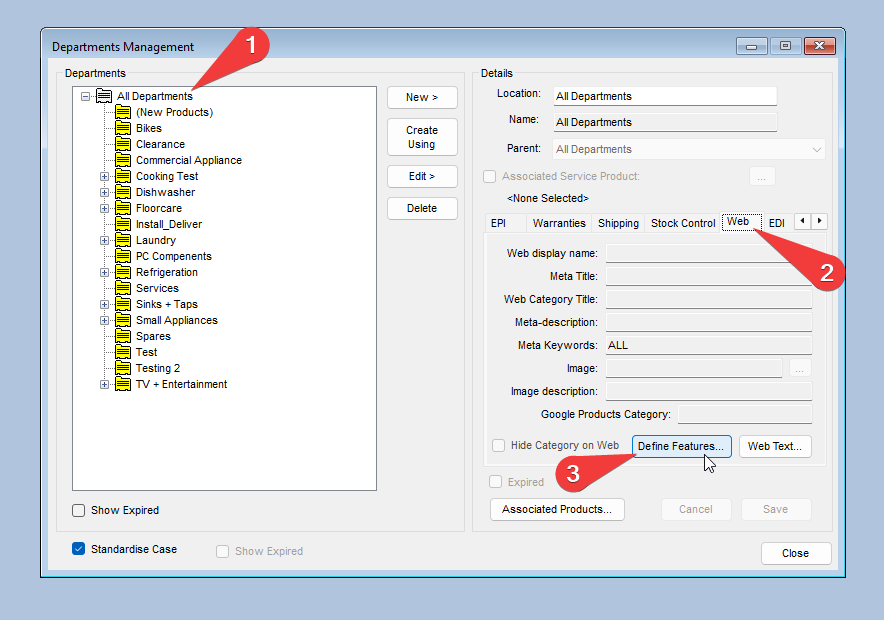Open Associated Products dialog
884x620 pixels.
tap(557, 509)
